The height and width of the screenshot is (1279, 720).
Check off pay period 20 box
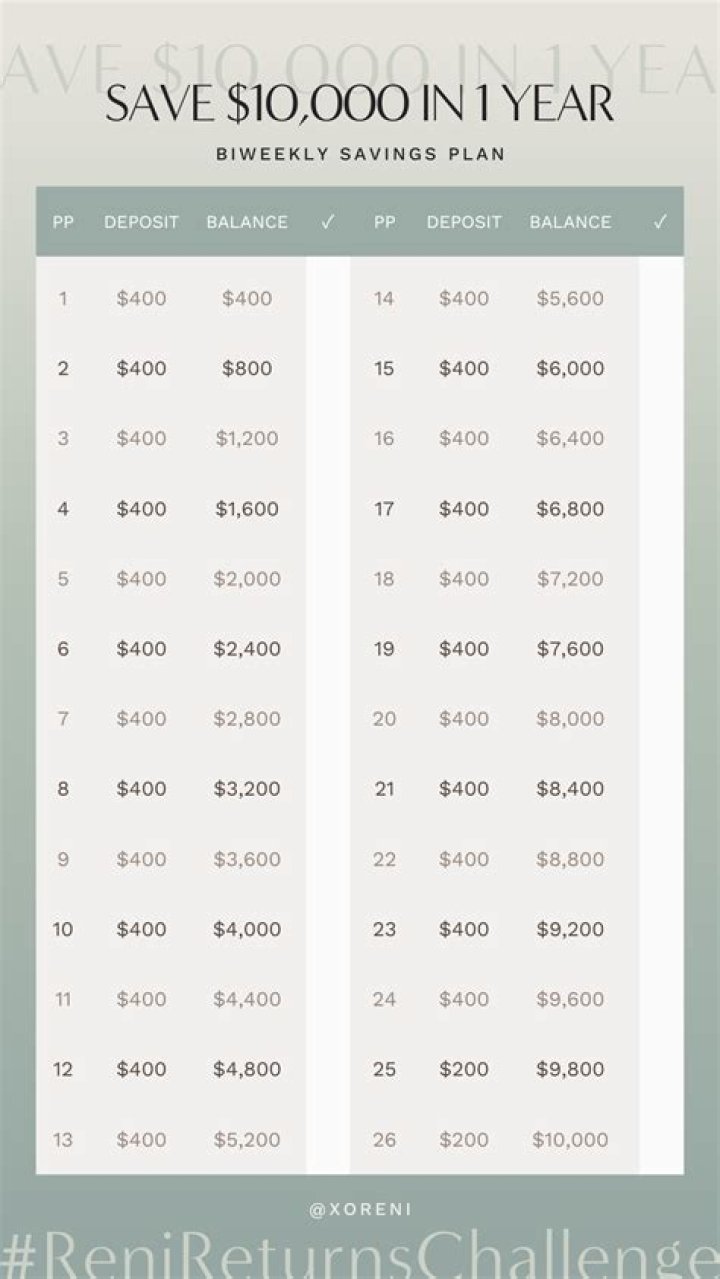coord(661,718)
